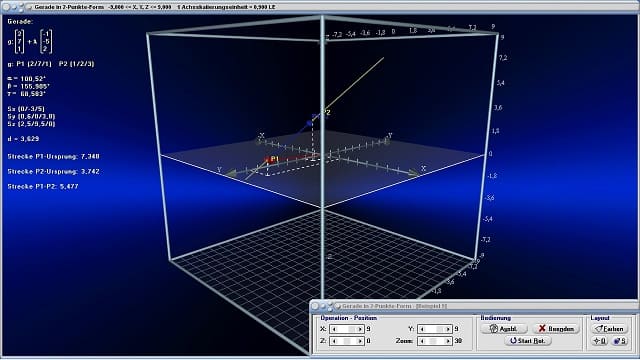Open the Farben colors dialog

(609, 329)
